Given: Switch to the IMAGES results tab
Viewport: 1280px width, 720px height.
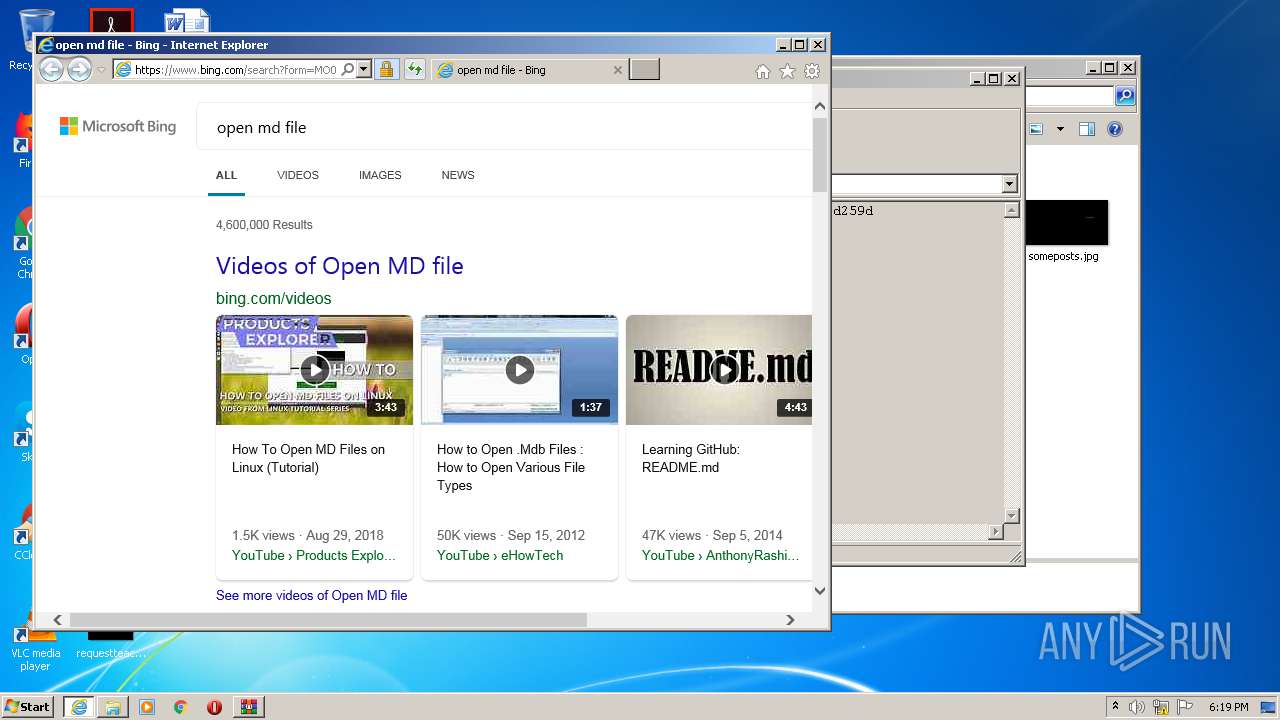Looking at the screenshot, I should 380,175.
